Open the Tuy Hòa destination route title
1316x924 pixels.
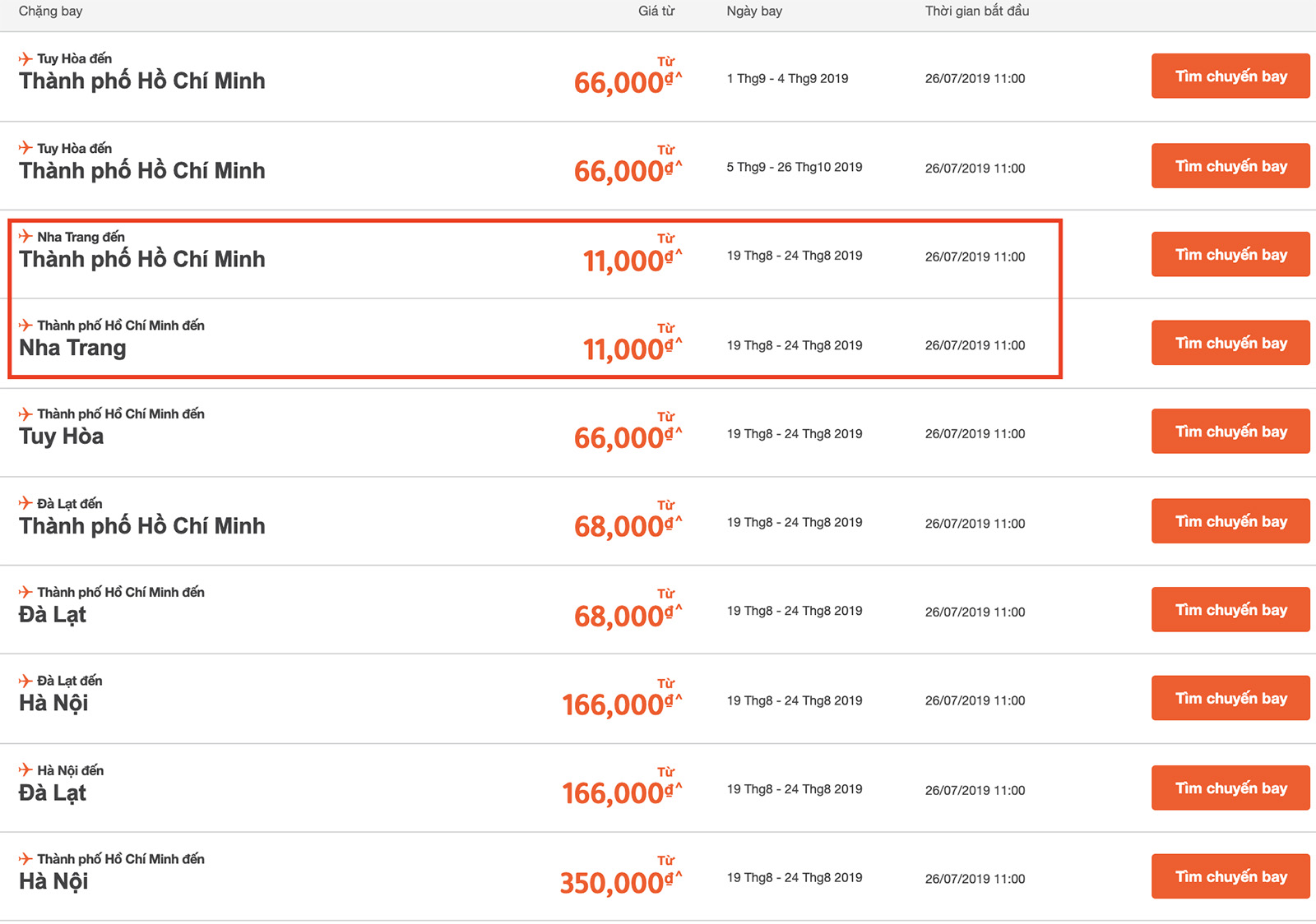62,437
